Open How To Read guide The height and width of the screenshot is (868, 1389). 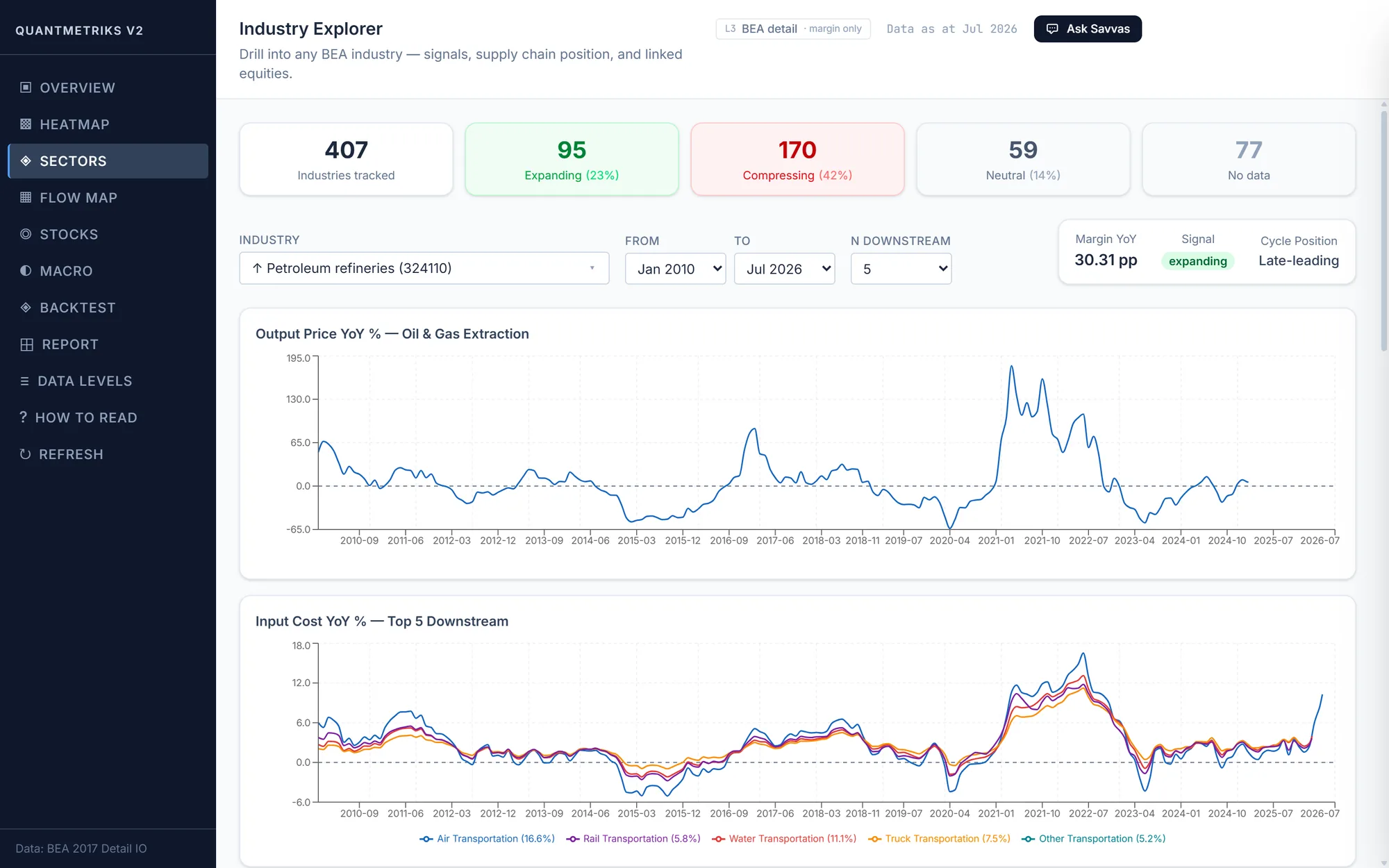[x=108, y=417]
